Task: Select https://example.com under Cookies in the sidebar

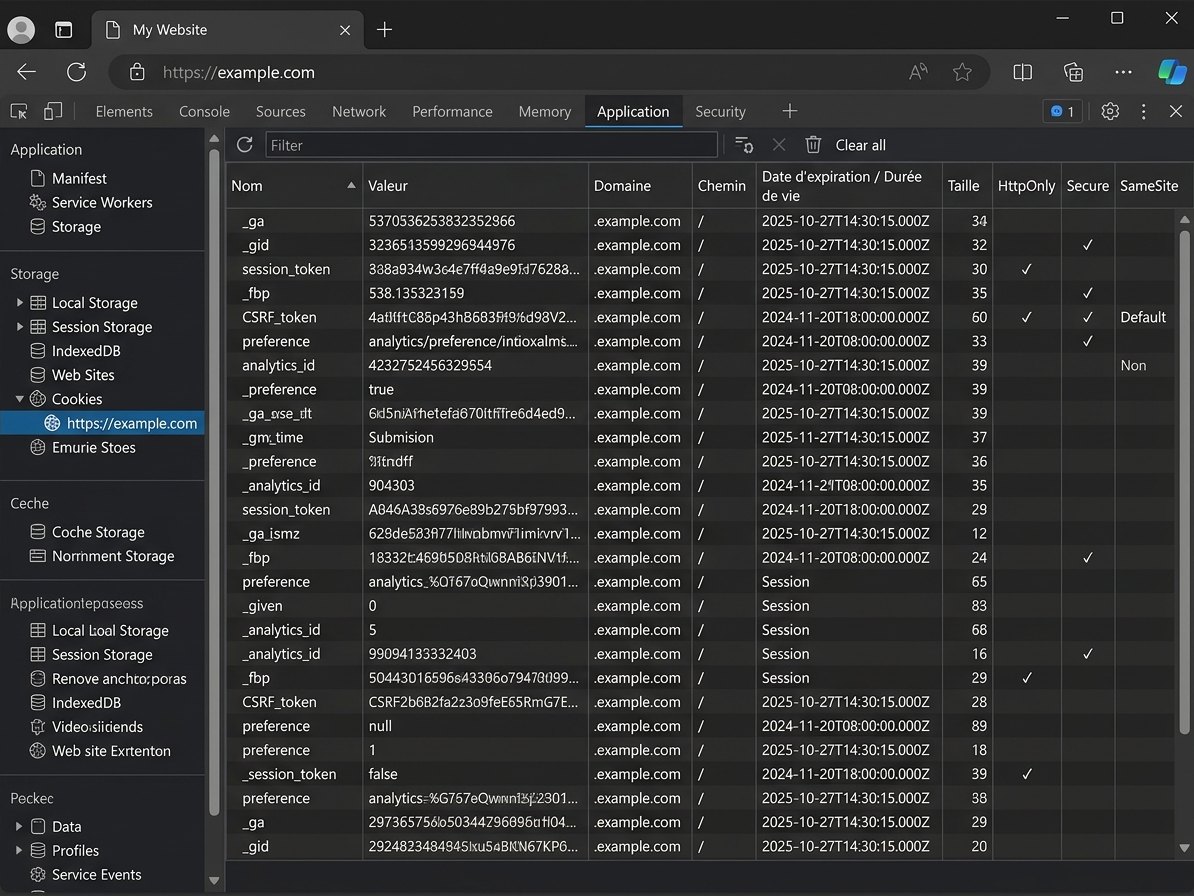Action: click(x=103, y=423)
